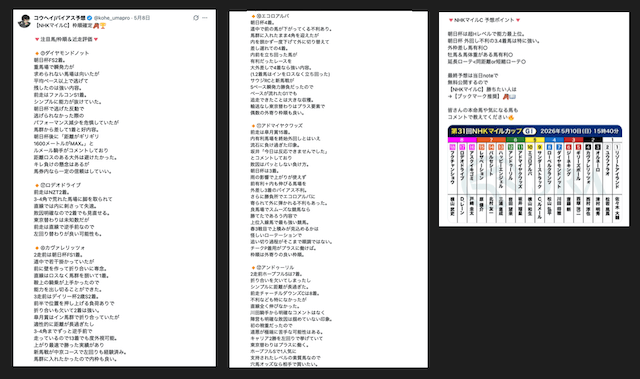Image resolution: width=640 pixels, height=379 pixels.
Task: Click the orange frame 7 header cell
Action: [x=491, y=140]
